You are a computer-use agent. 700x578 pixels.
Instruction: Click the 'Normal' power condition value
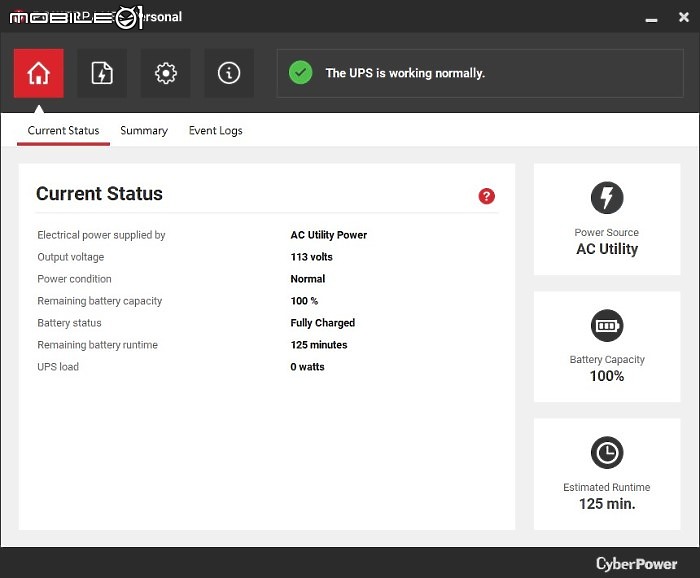pyautogui.click(x=308, y=279)
